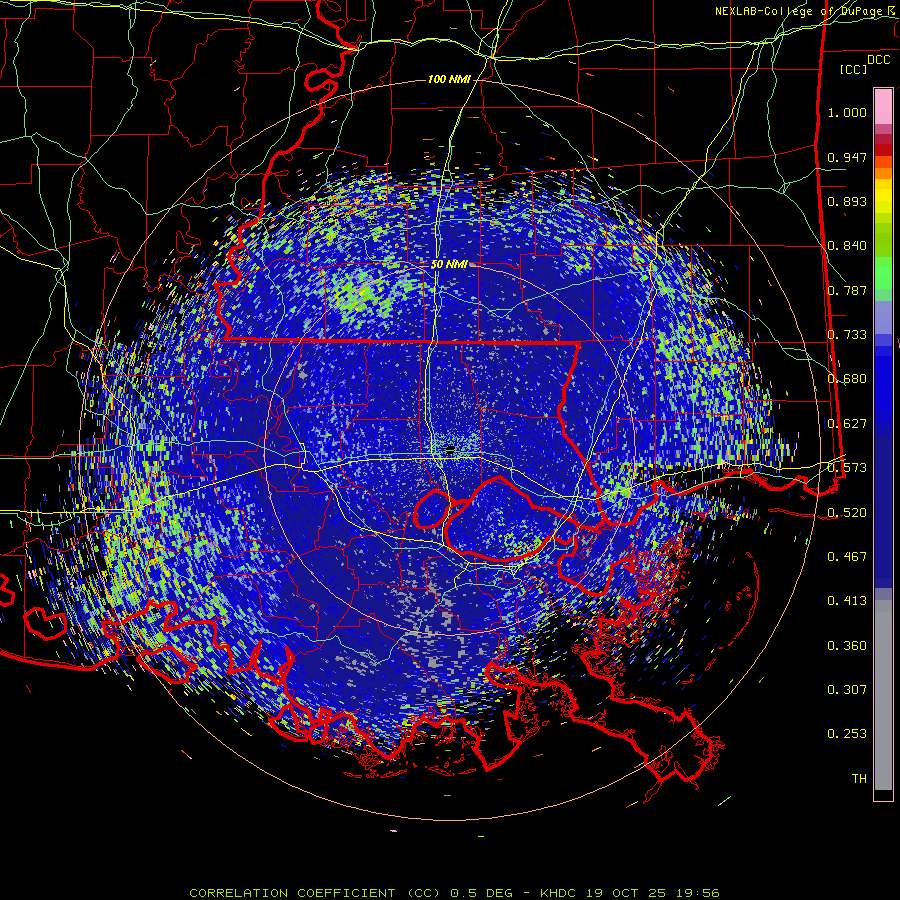Viewport: 900px width, 900px height.
Task: Select the 0.733 scale value
Action: (x=847, y=335)
